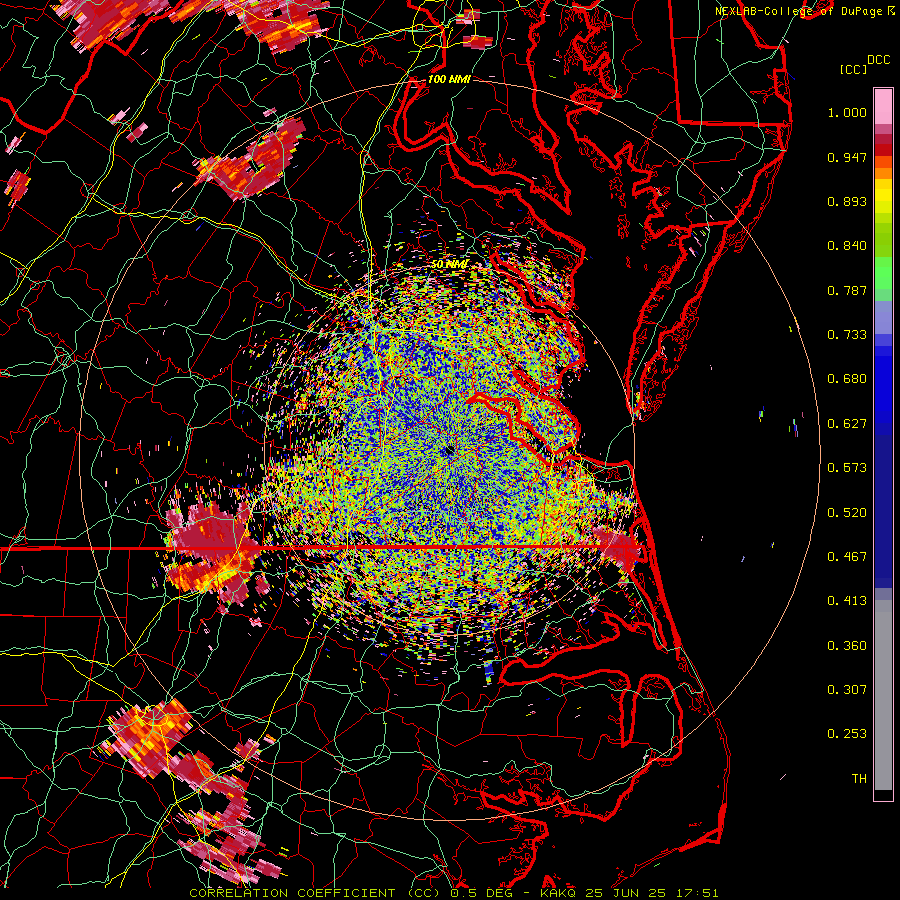Click the 1.000 value on the CC scale
Image resolution: width=900 pixels, height=900 pixels.
pyautogui.click(x=847, y=112)
